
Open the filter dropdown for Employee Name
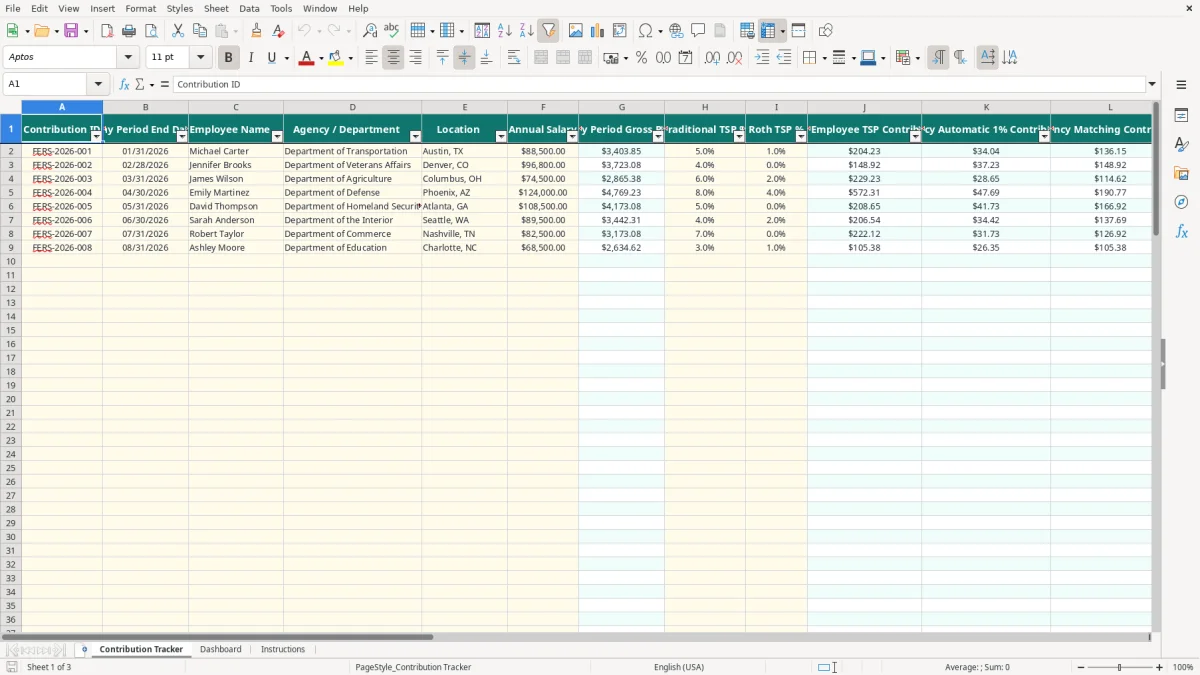276,137
